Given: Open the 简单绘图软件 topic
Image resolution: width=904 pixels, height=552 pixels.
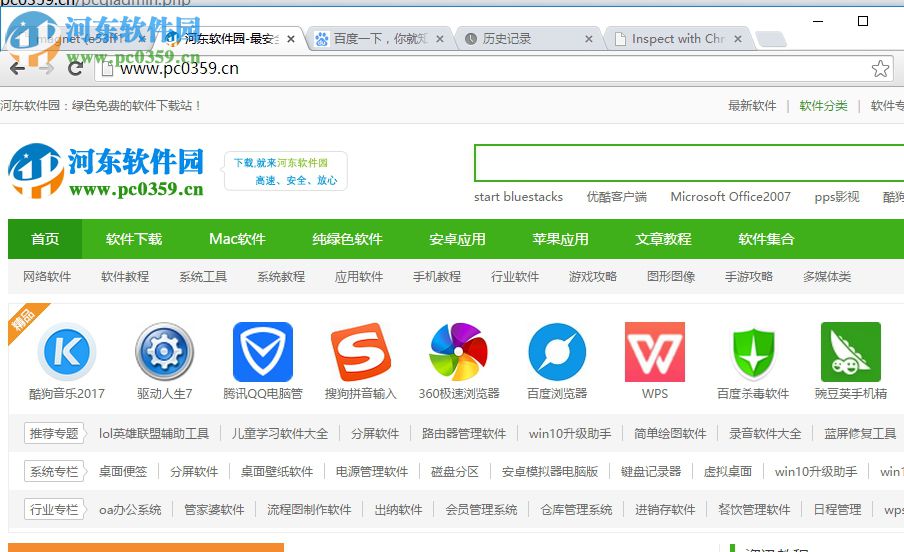Looking at the screenshot, I should click(x=670, y=433).
